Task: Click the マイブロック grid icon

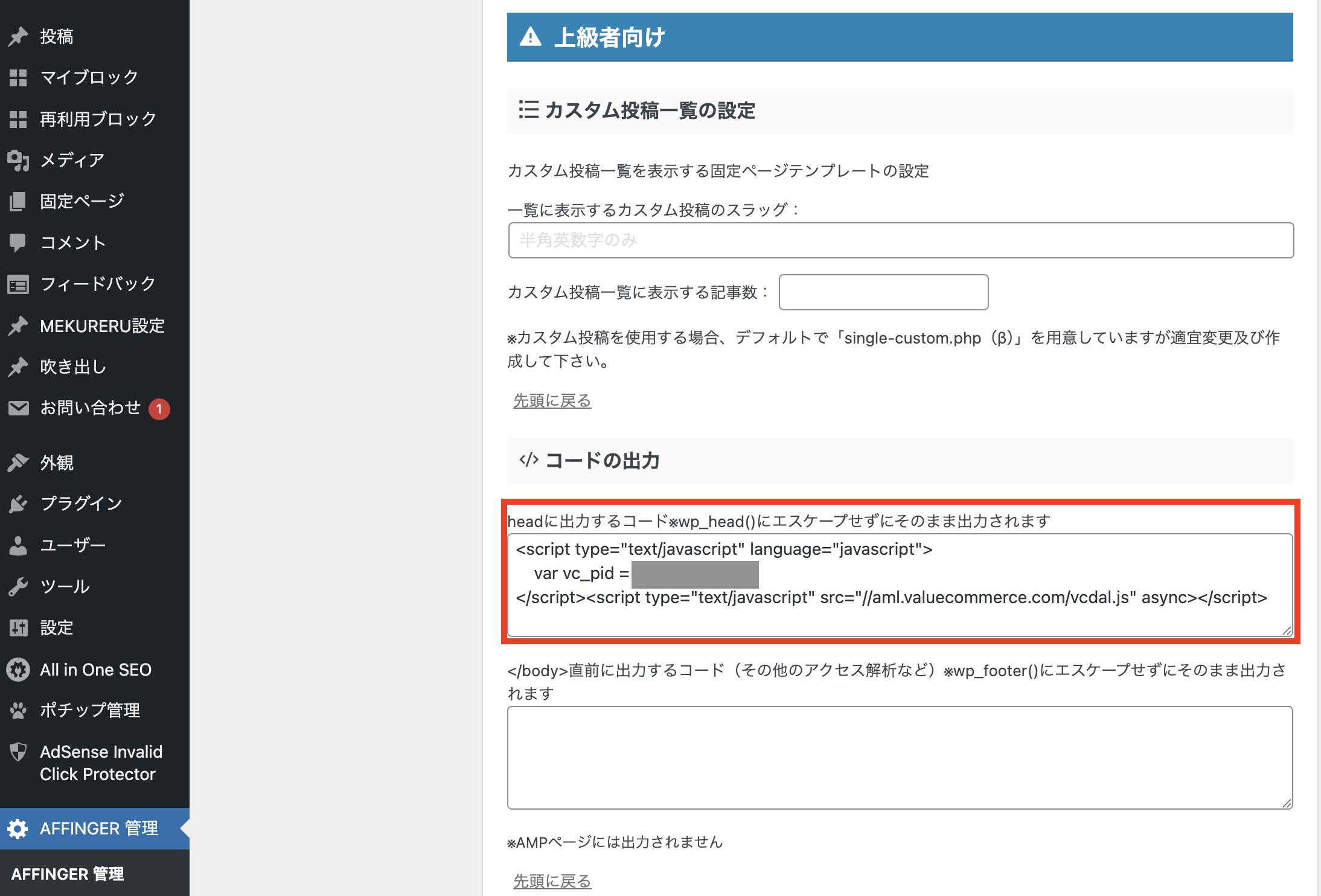Action: pos(18,78)
